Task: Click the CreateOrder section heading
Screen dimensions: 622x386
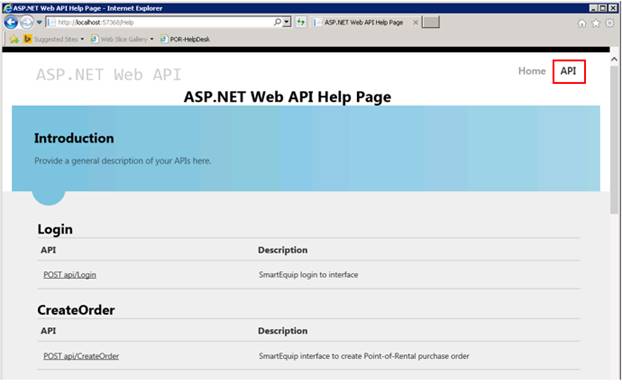Action: click(x=76, y=310)
